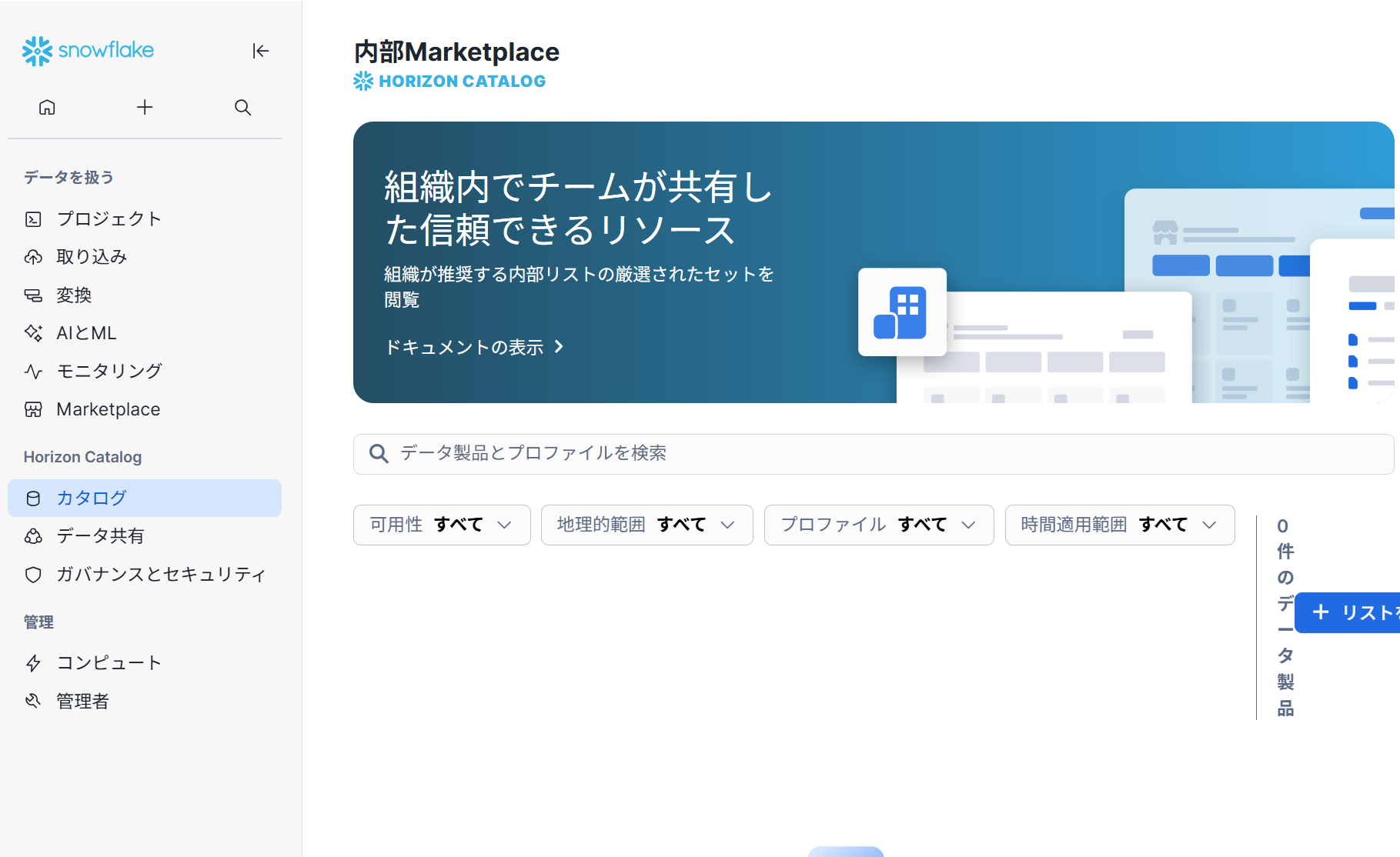The height and width of the screenshot is (857, 1400).
Task: Open 取り込み menu item
Action: [145, 257]
